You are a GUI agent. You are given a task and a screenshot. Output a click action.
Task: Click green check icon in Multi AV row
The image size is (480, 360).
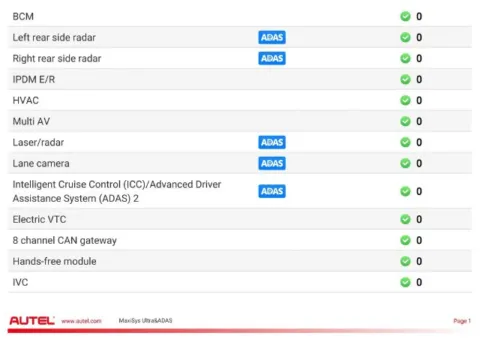(x=405, y=121)
